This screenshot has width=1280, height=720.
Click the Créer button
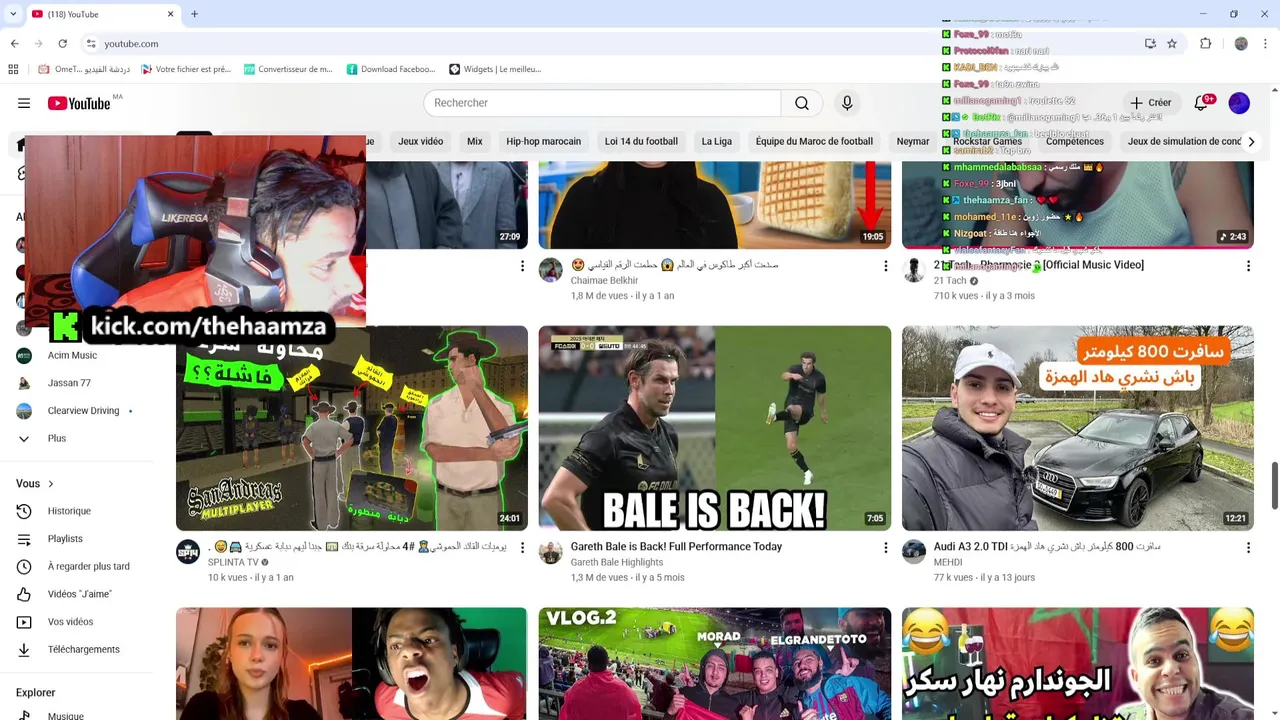coord(1151,103)
